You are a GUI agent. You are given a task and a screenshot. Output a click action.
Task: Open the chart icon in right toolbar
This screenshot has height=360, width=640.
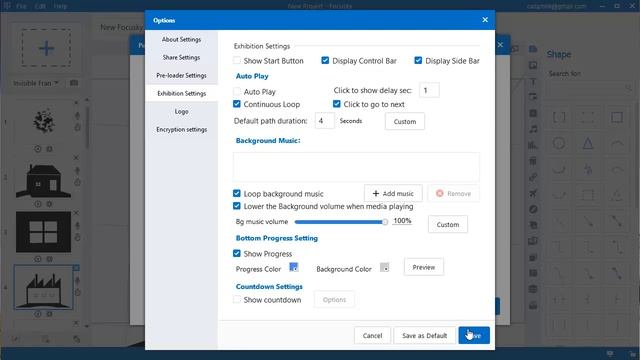point(533,145)
